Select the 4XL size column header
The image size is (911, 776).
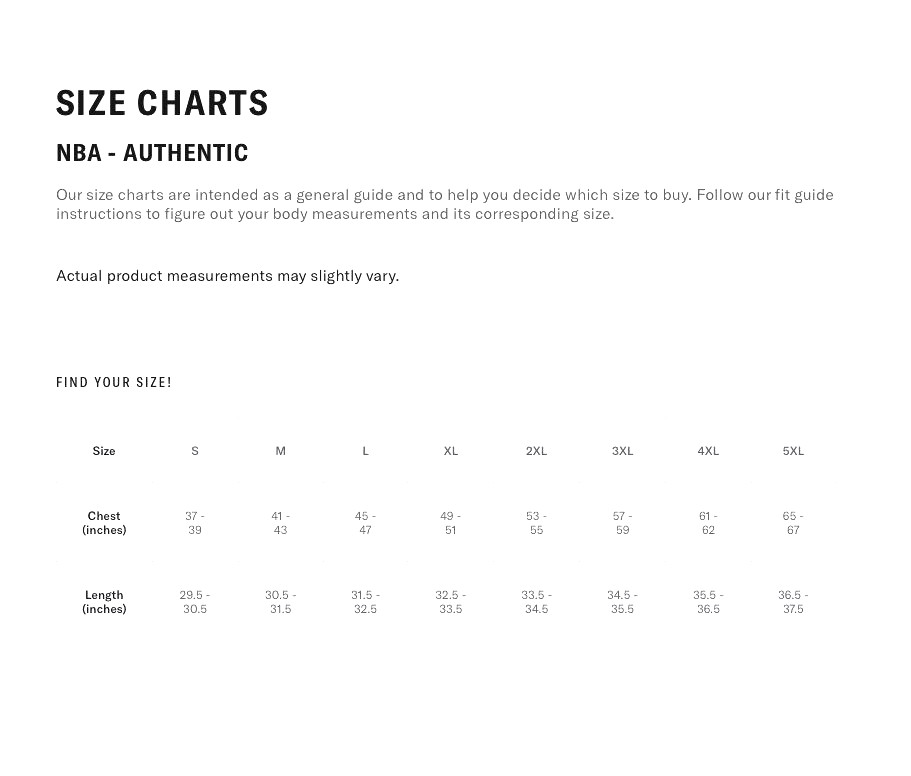click(x=708, y=451)
